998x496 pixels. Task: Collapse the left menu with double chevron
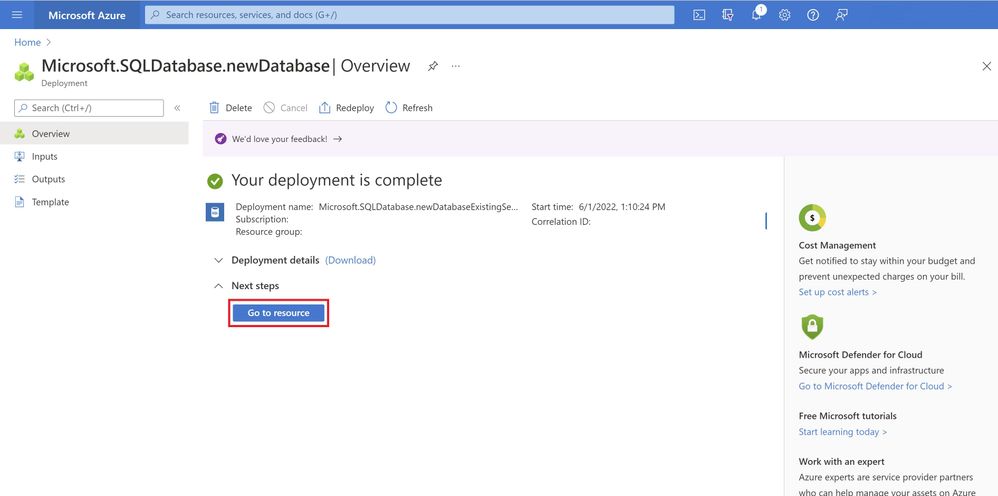(x=178, y=108)
